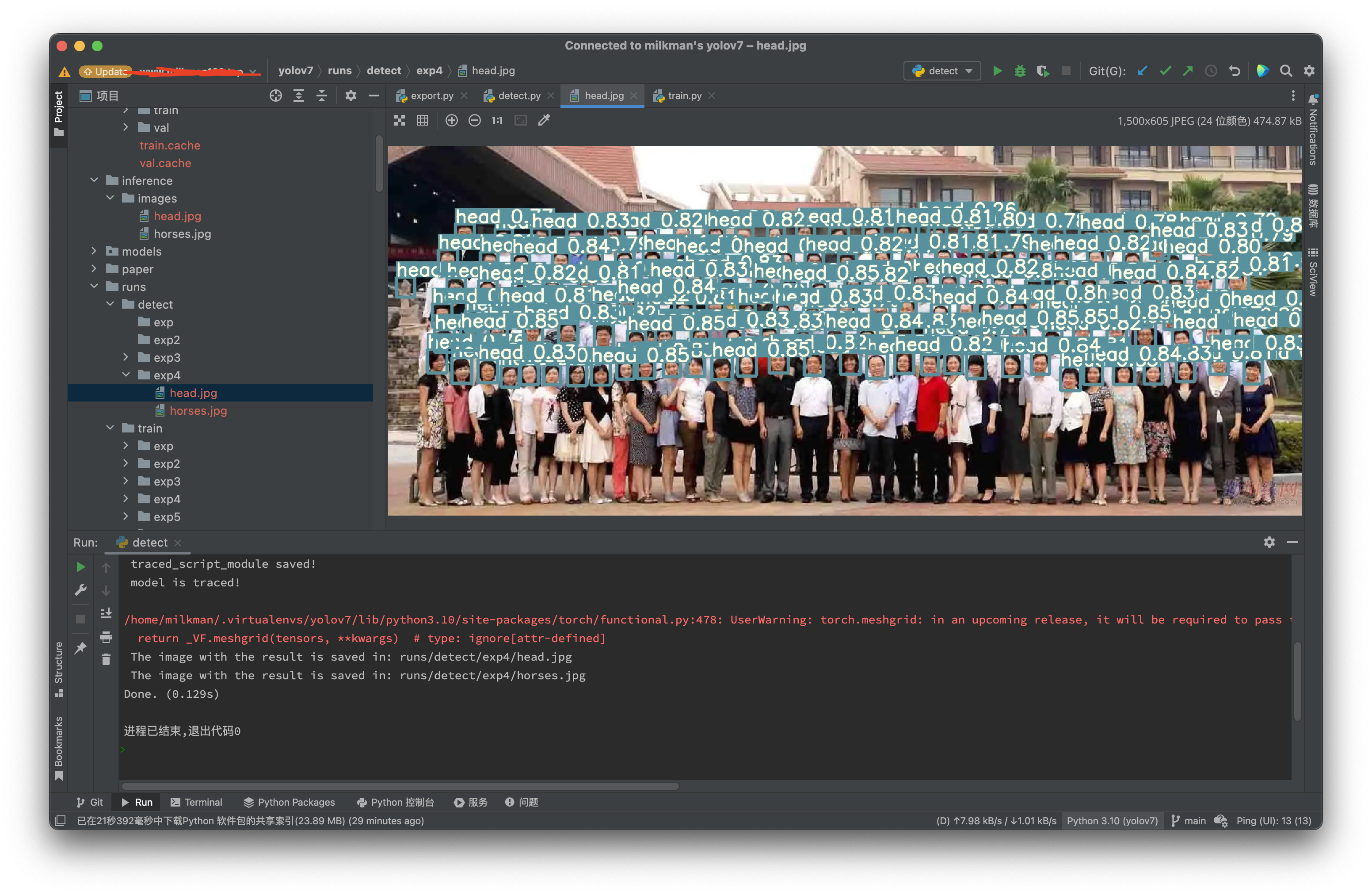Toggle the image grid display
Image resolution: width=1372 pixels, height=895 pixels.
click(423, 120)
